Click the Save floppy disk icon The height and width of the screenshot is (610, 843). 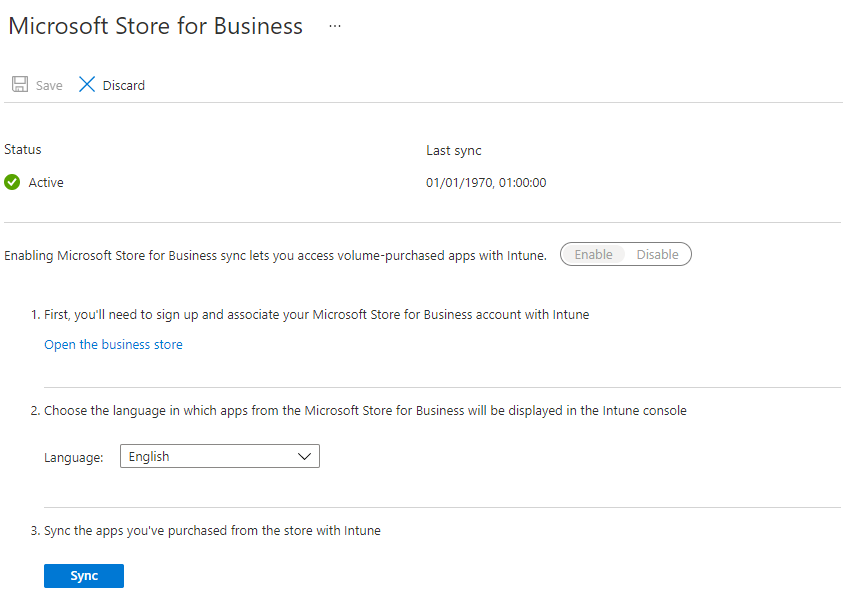20,84
